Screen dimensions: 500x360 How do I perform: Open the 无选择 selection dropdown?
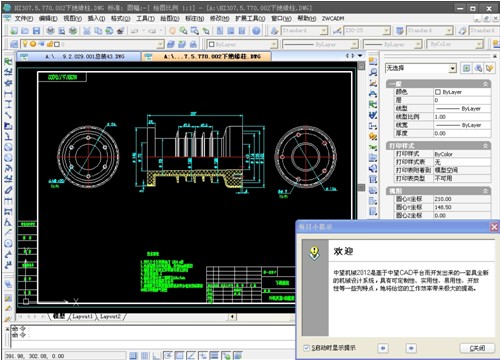(421, 68)
